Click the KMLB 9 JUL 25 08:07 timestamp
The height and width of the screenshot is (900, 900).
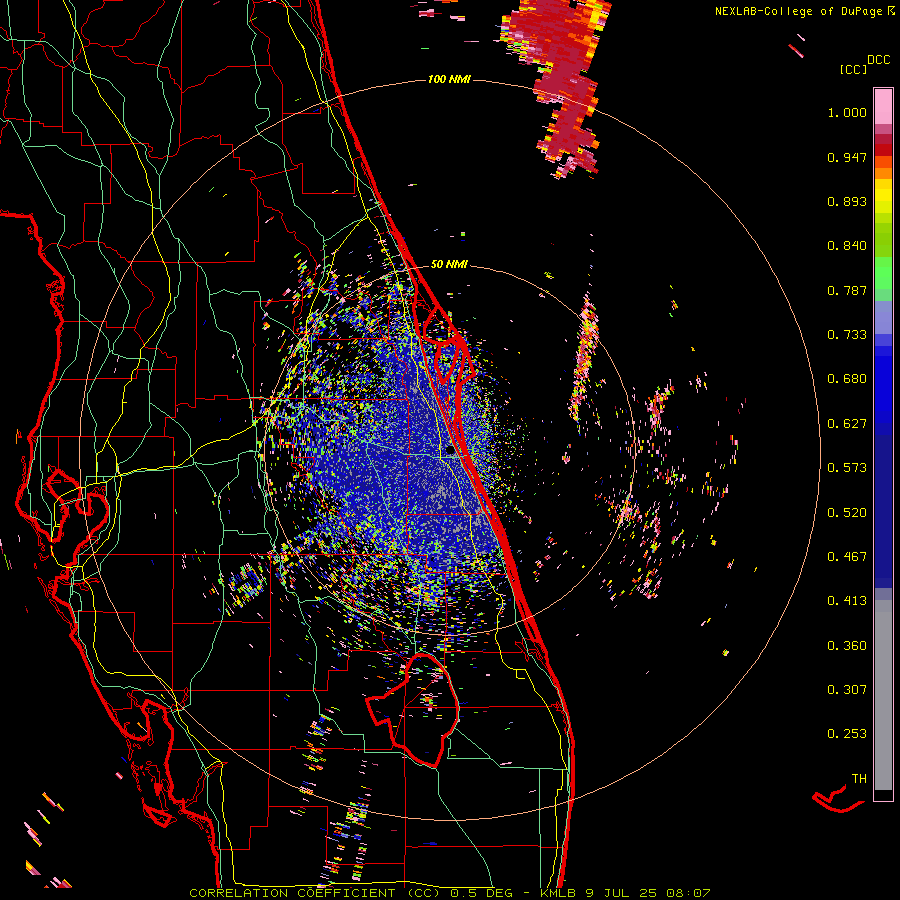625,893
